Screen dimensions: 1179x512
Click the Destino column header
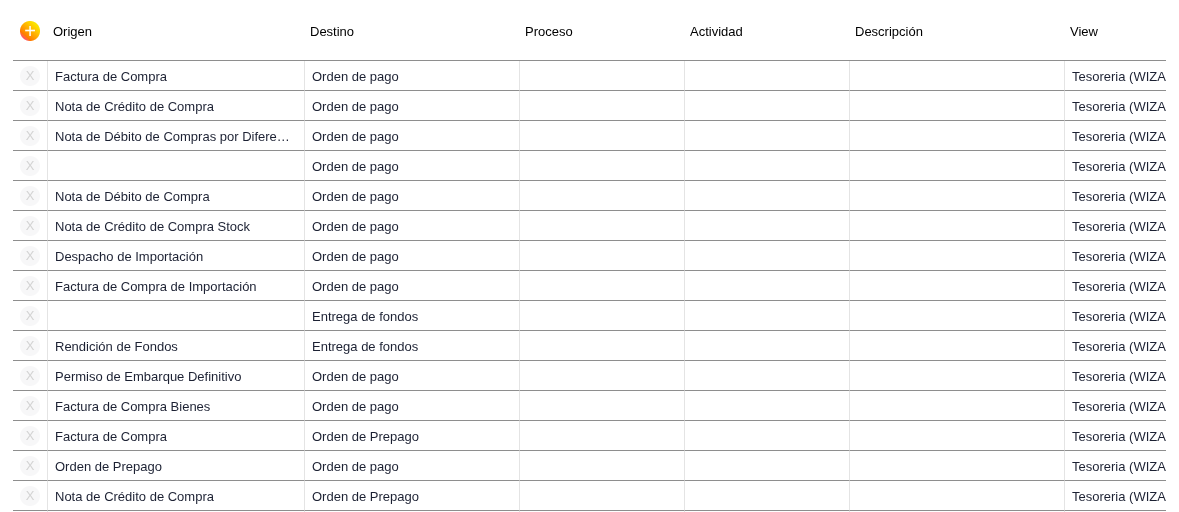[332, 31]
